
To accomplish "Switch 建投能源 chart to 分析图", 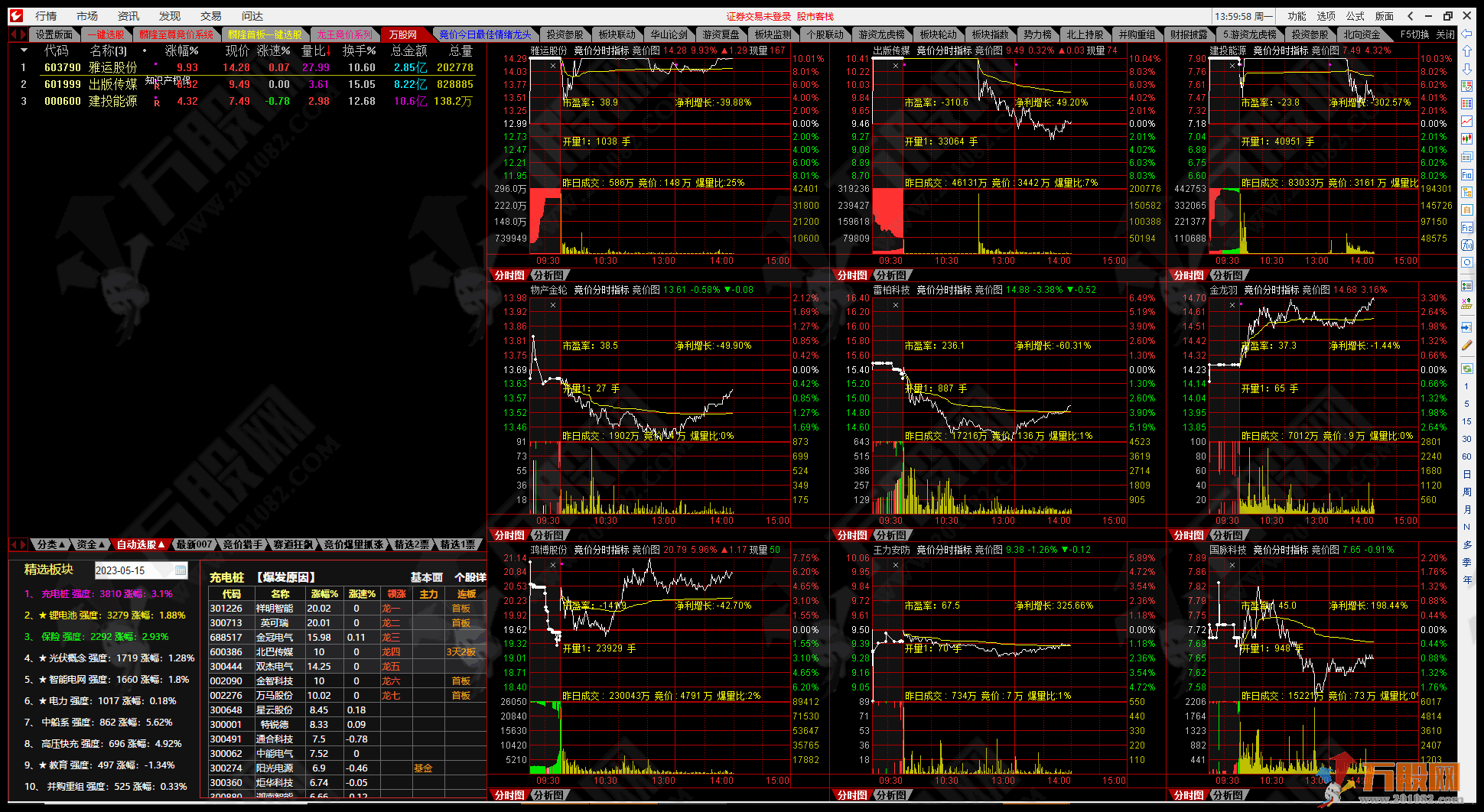I will pyautogui.click(x=1228, y=275).
